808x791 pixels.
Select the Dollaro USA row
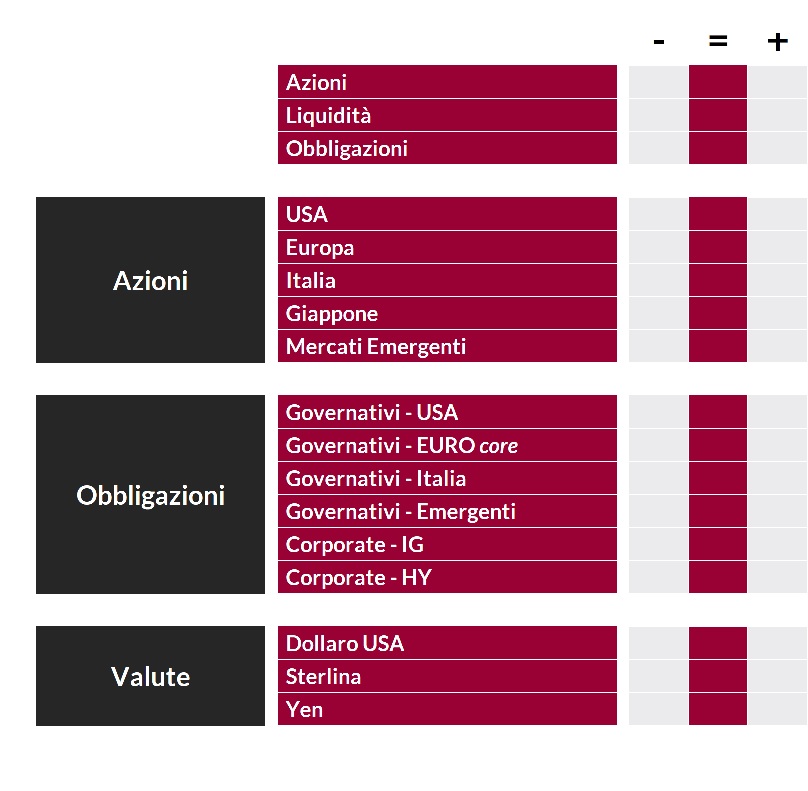pyautogui.click(x=447, y=643)
